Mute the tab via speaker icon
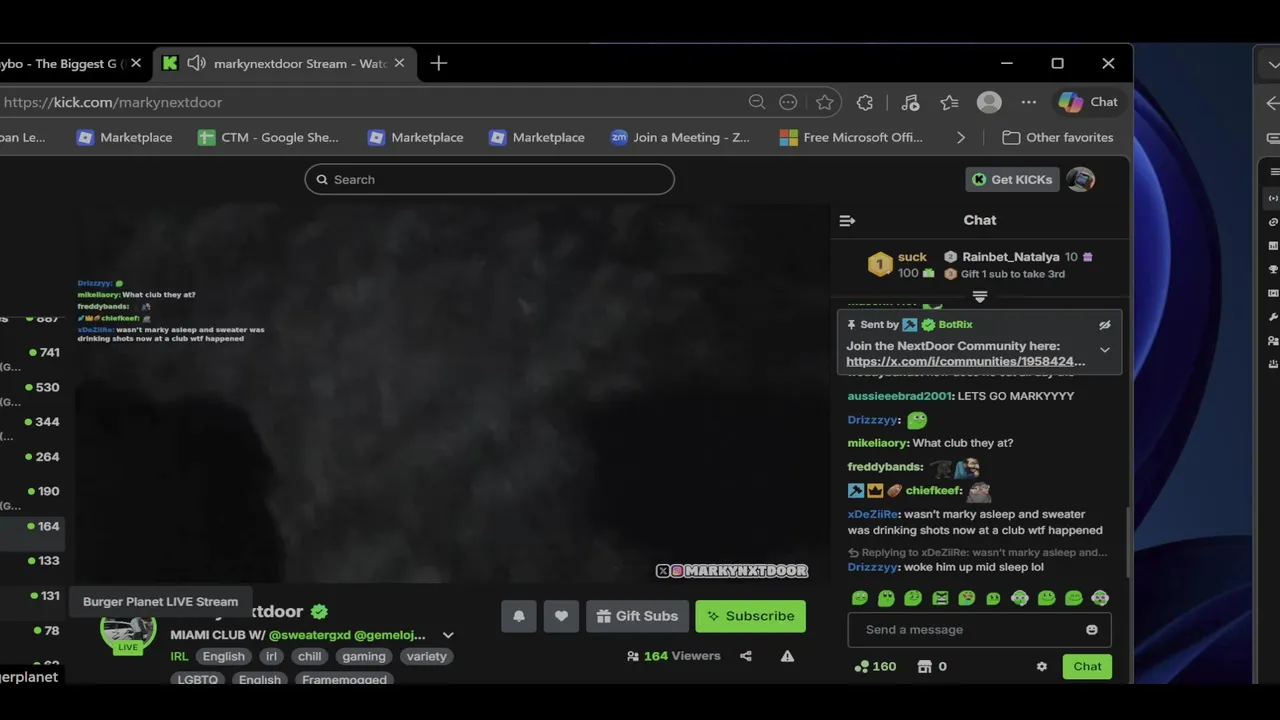Image resolution: width=1280 pixels, height=720 pixels. pos(196,63)
